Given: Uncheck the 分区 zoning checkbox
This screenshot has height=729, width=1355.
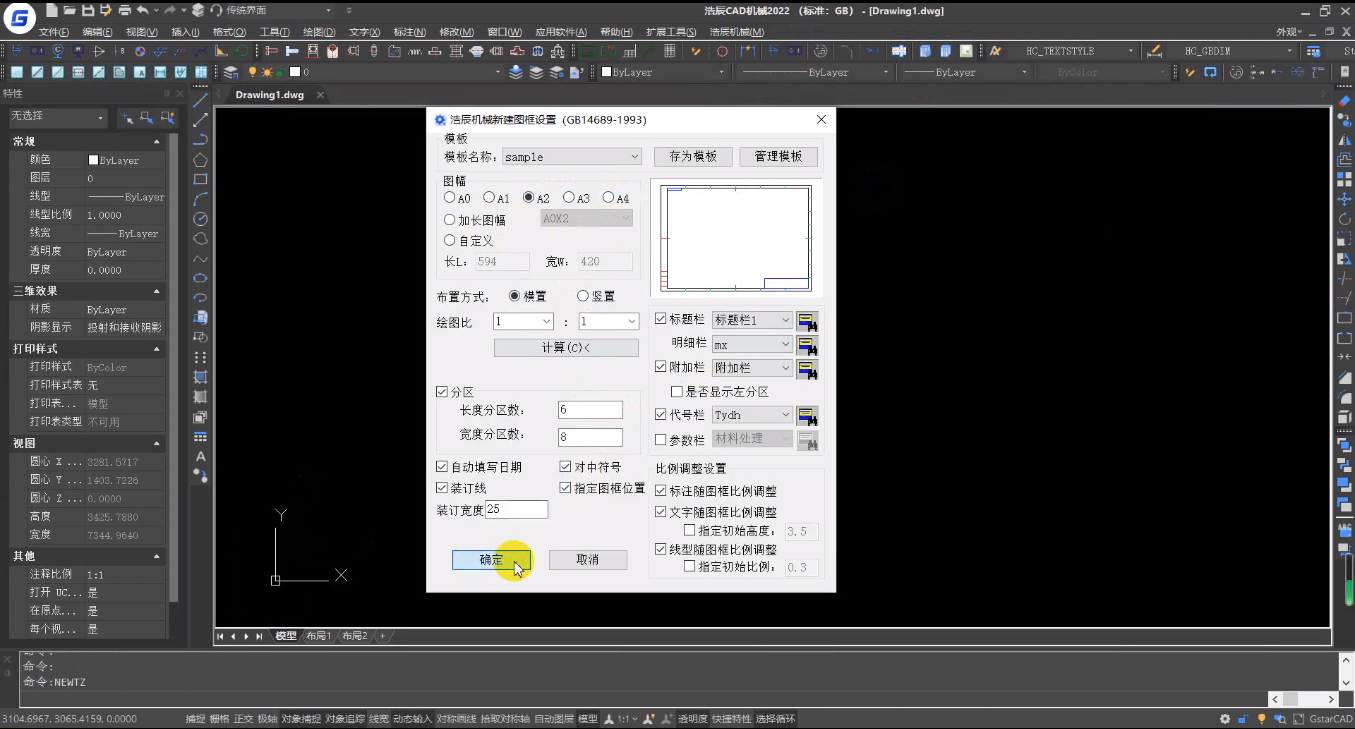Looking at the screenshot, I should pos(442,393).
